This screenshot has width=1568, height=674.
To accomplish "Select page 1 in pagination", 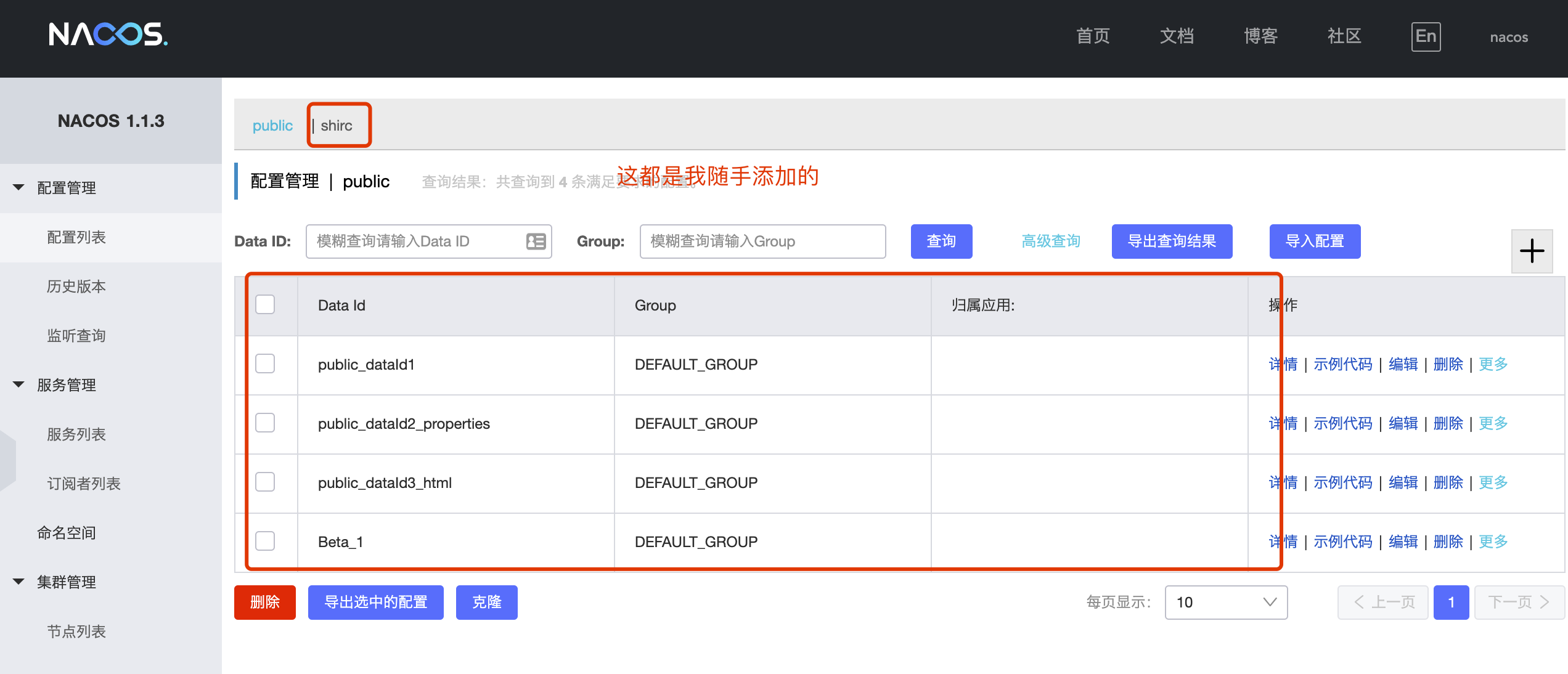I will (1451, 602).
